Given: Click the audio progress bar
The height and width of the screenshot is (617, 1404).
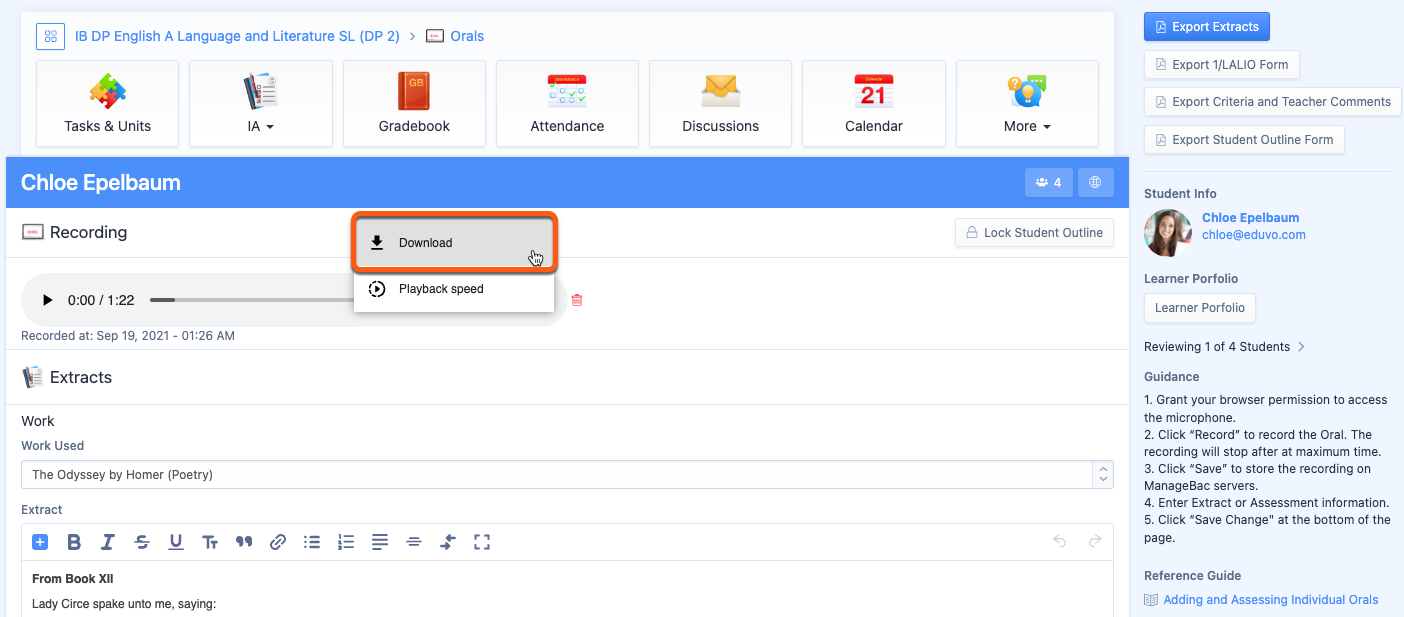Looking at the screenshot, I should 250,300.
